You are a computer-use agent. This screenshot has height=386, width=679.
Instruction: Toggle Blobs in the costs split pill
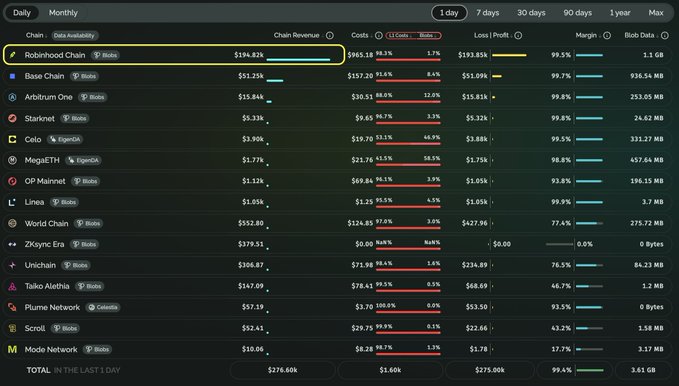tap(428, 36)
